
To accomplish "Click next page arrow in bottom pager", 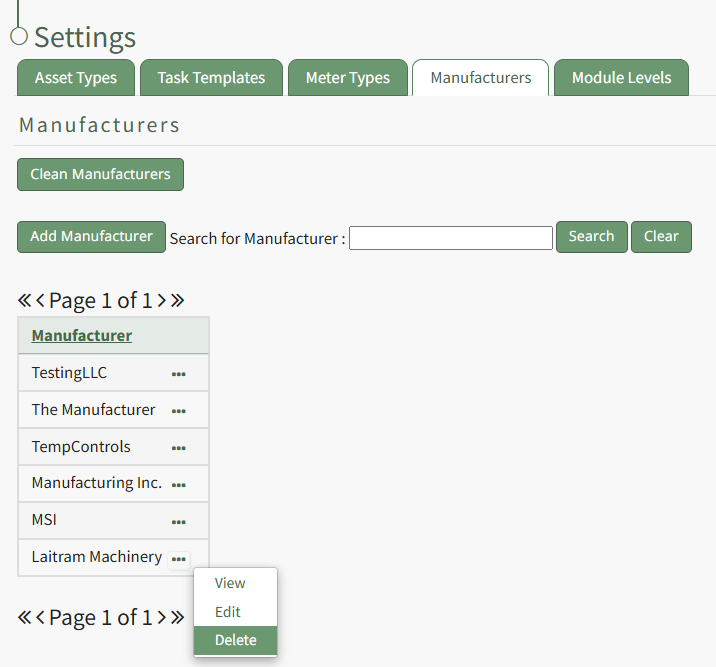I will [x=161, y=617].
